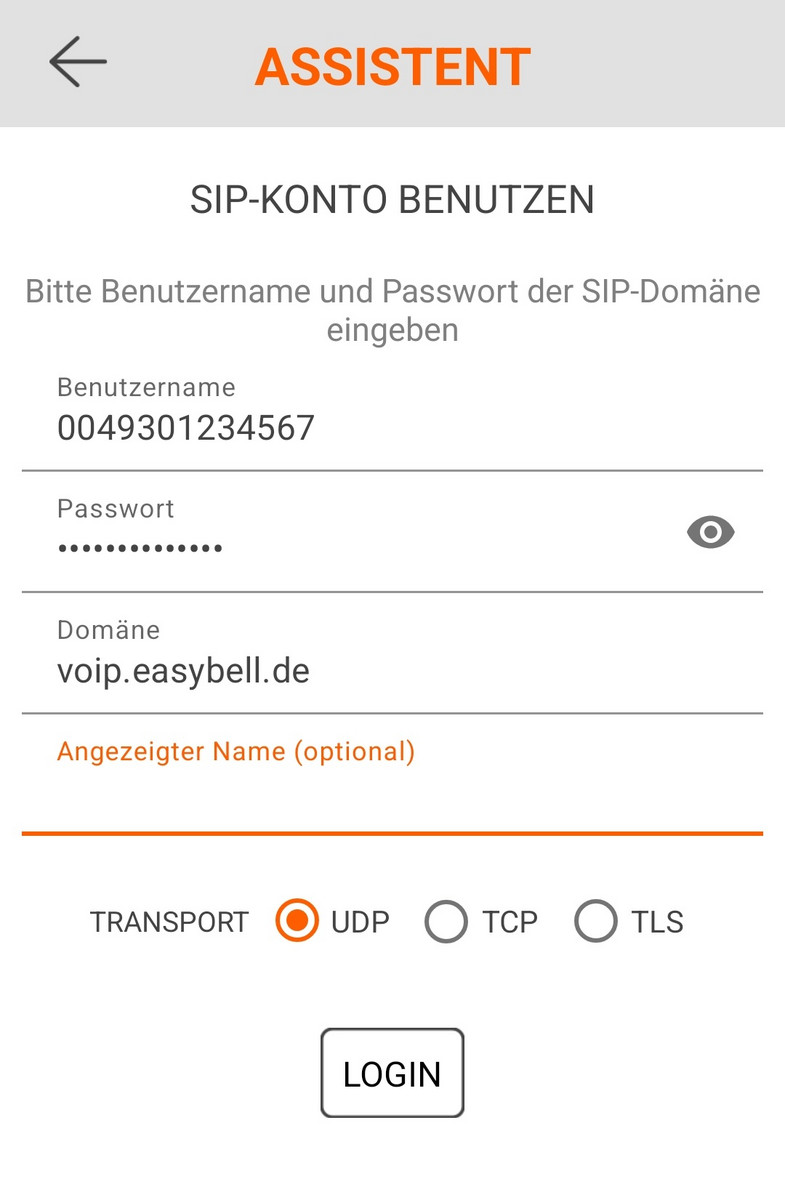Tap the TCP text label
Screen dimensions: 785x1200
click(510, 922)
